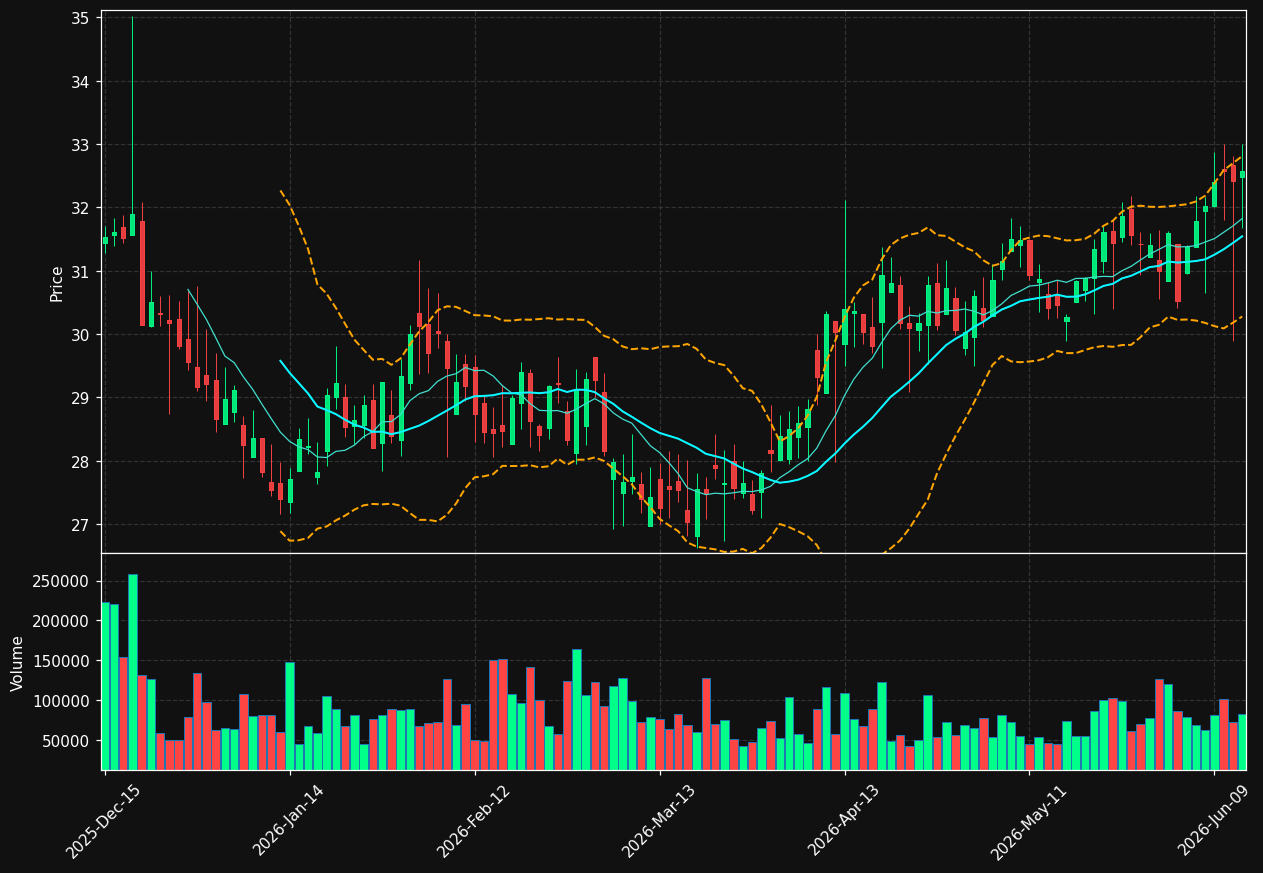Click the tallest green volume bar above 250000
This screenshot has height=873, width=1263.
(133, 672)
